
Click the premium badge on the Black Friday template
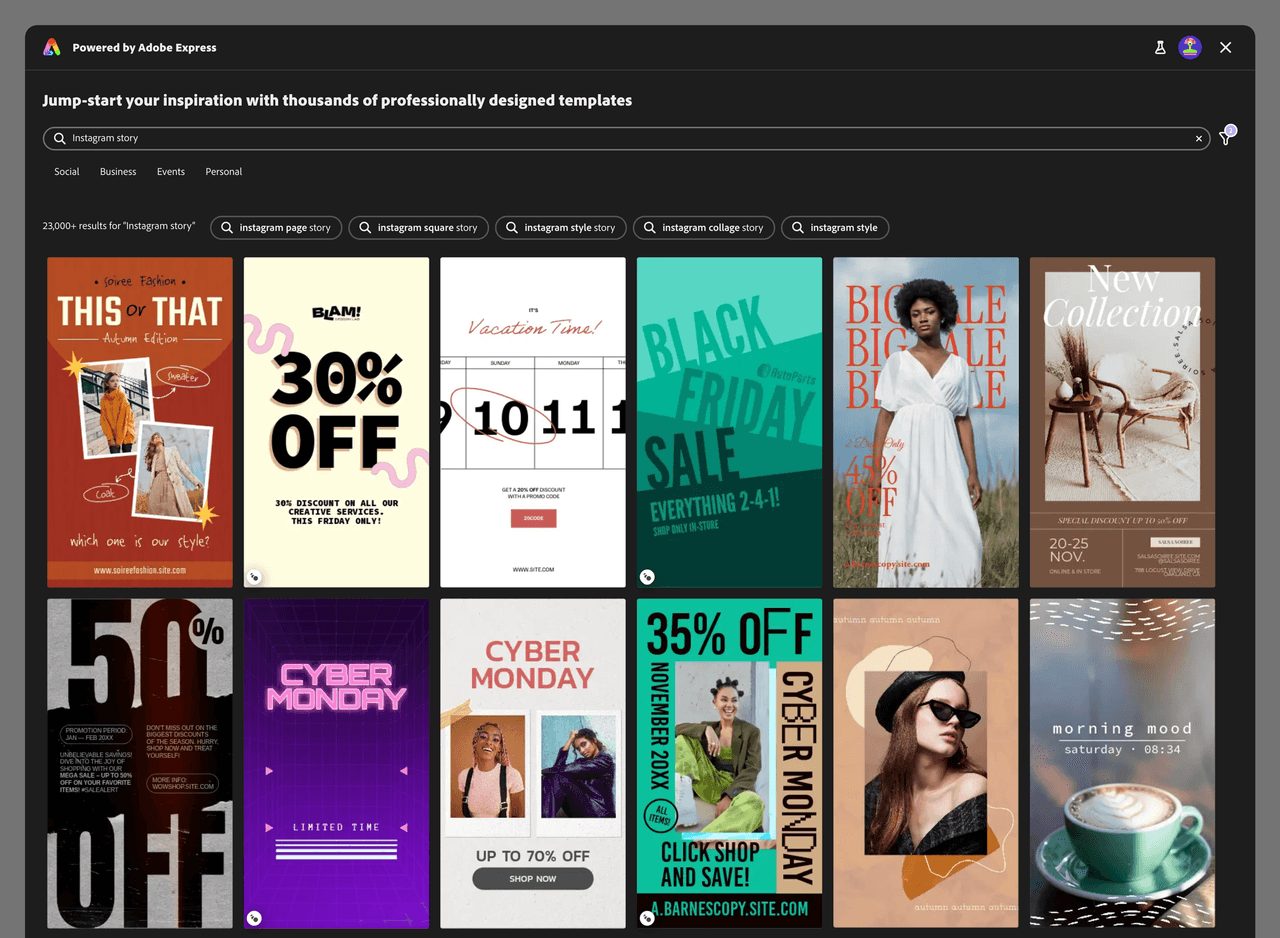pos(647,577)
